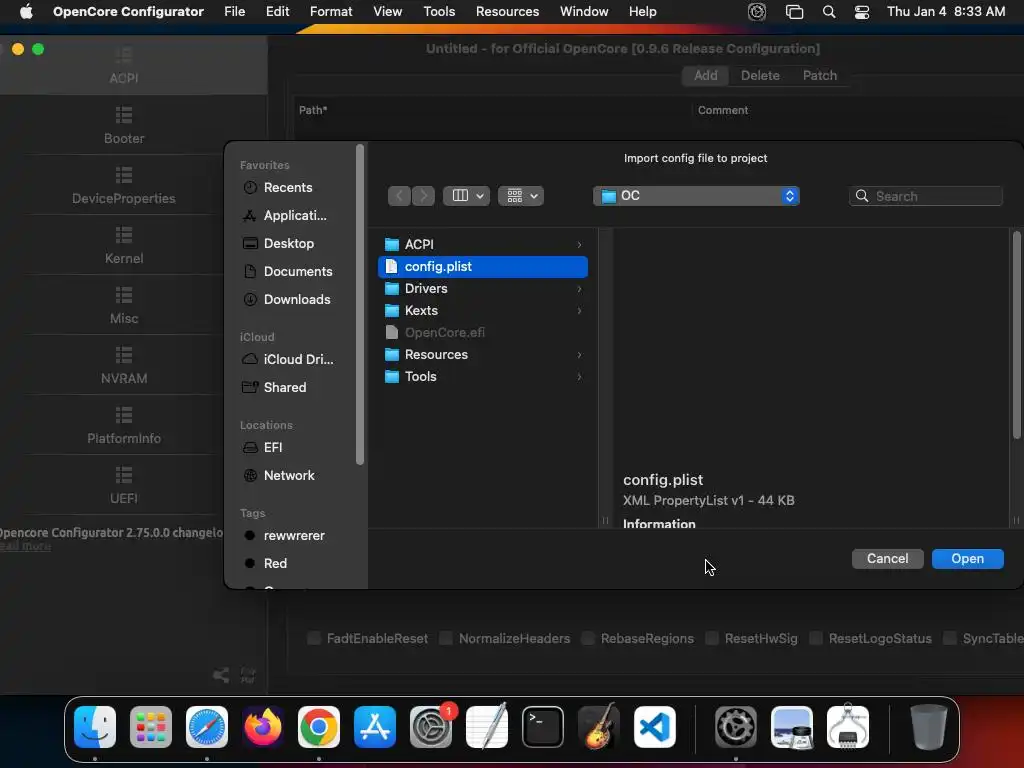Open Terminal from the Dock
This screenshot has width=1024, height=768.
click(543, 727)
